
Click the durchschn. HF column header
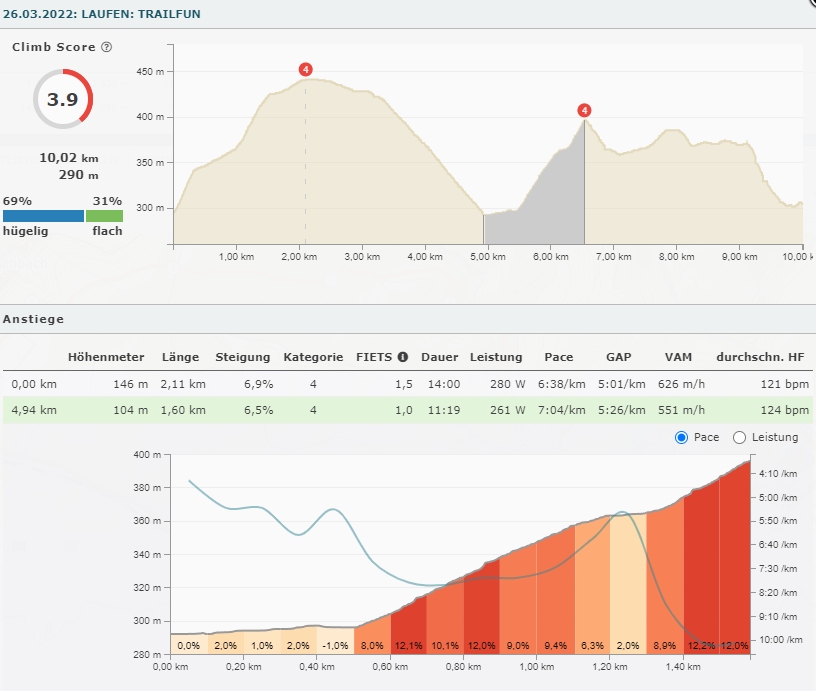[762, 357]
